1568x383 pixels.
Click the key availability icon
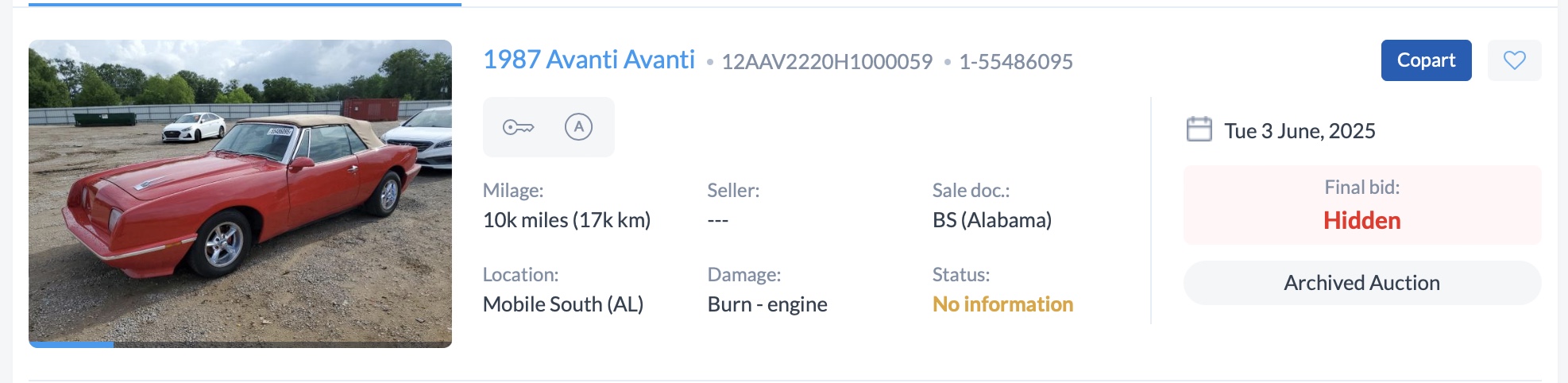click(x=518, y=127)
